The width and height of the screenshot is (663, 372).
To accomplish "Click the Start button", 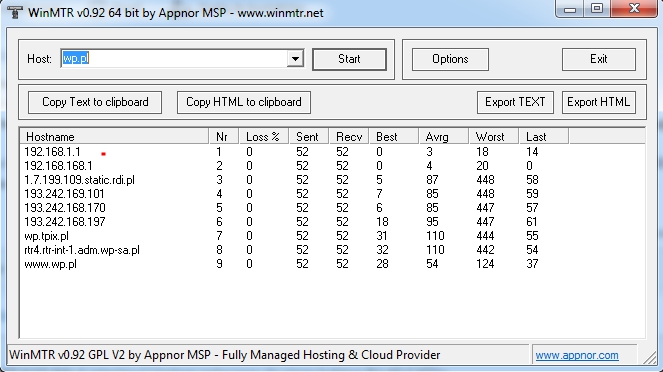I will pos(349,59).
